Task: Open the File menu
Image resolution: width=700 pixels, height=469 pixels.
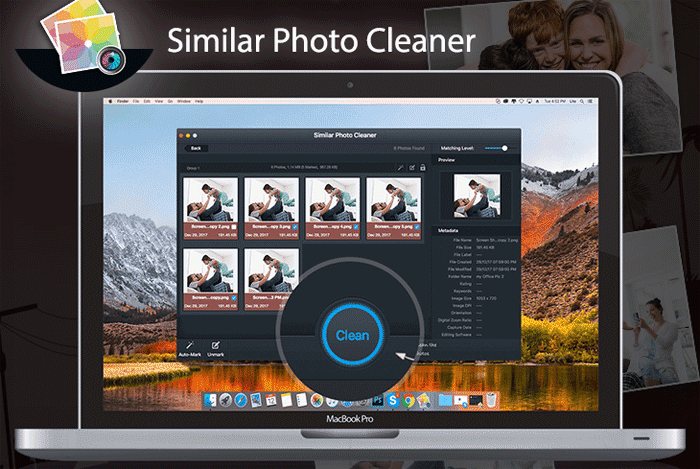Action: (136, 101)
